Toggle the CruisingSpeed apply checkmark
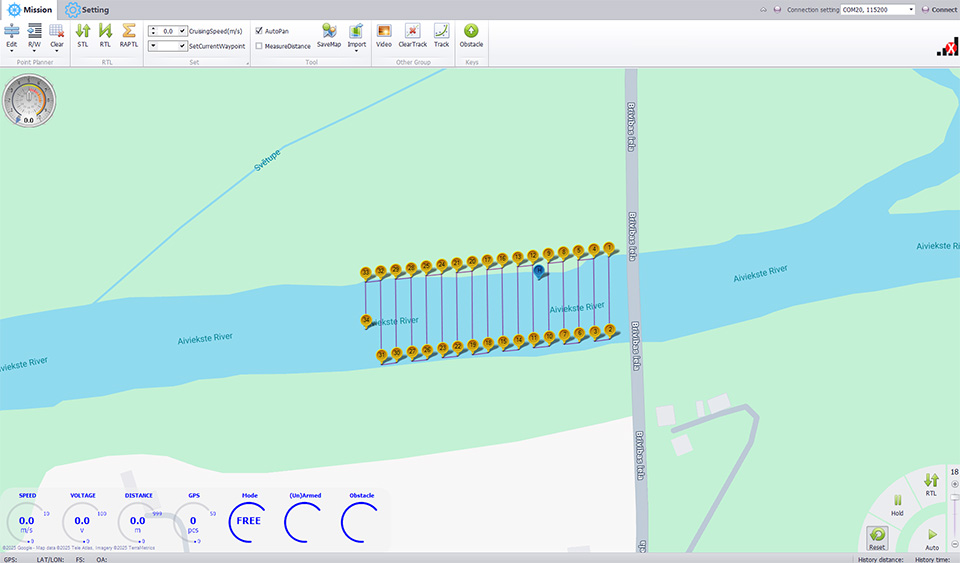 click(182, 31)
